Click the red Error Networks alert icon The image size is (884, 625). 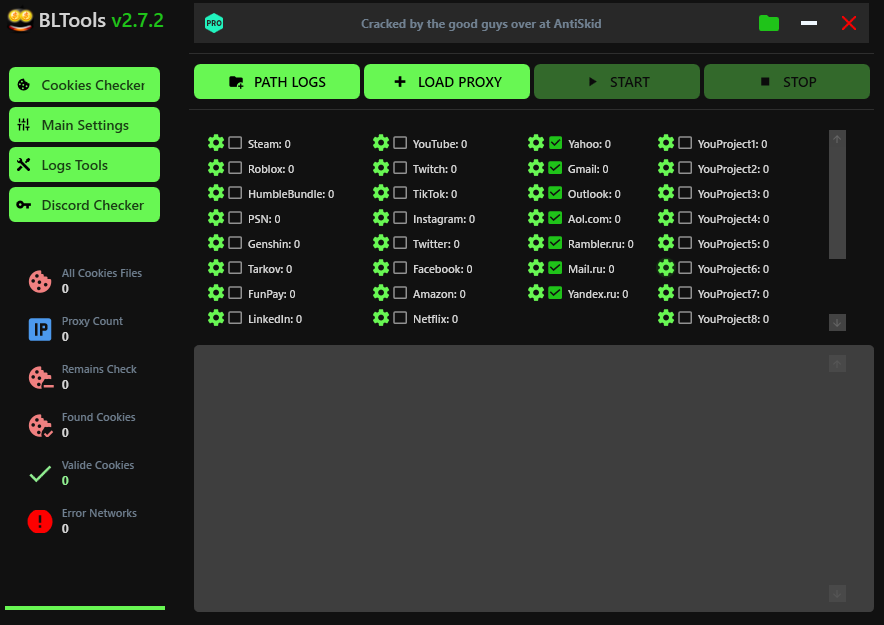40,521
